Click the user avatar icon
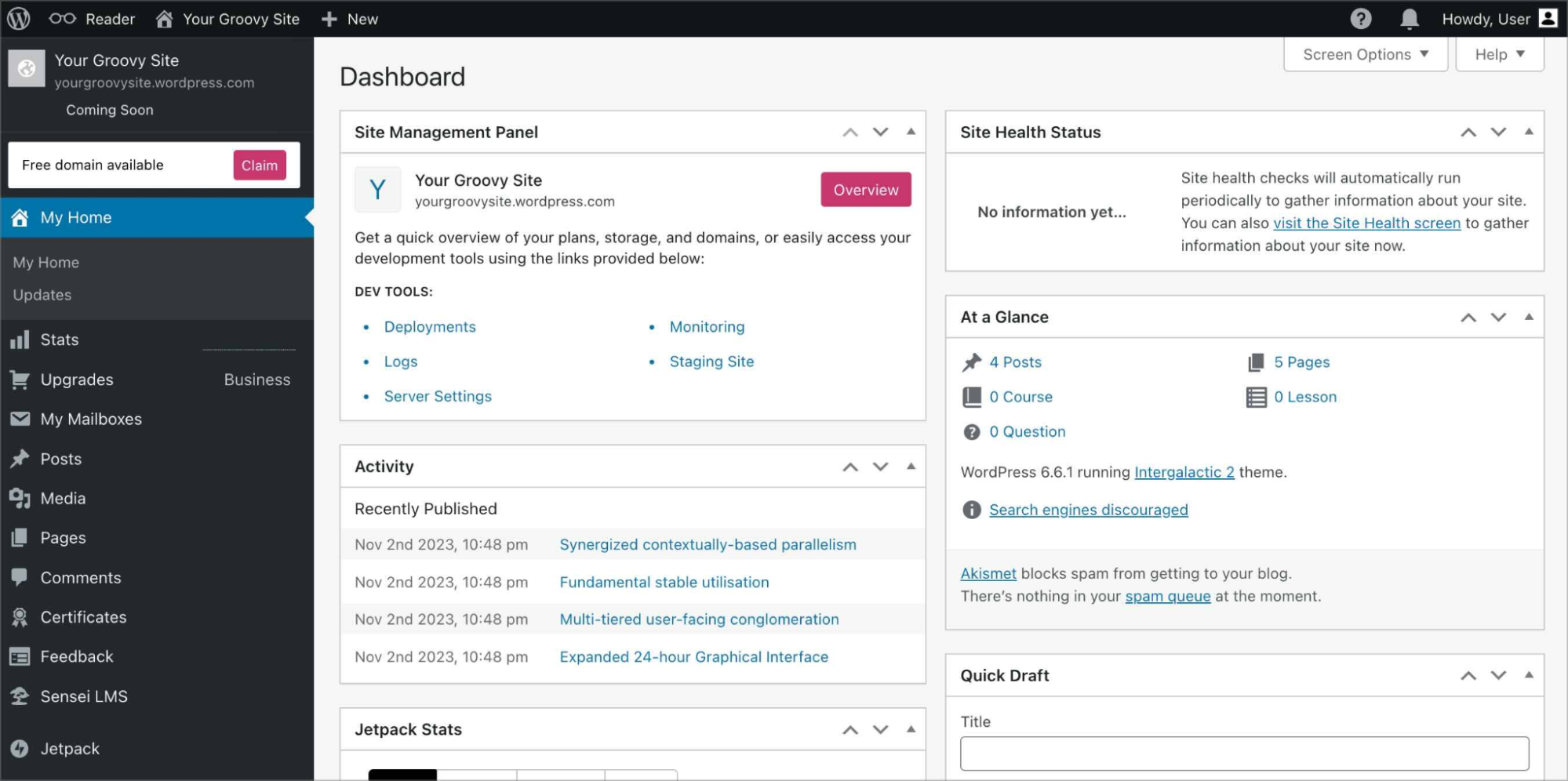Viewport: 1568px width, 781px height. tap(1548, 18)
